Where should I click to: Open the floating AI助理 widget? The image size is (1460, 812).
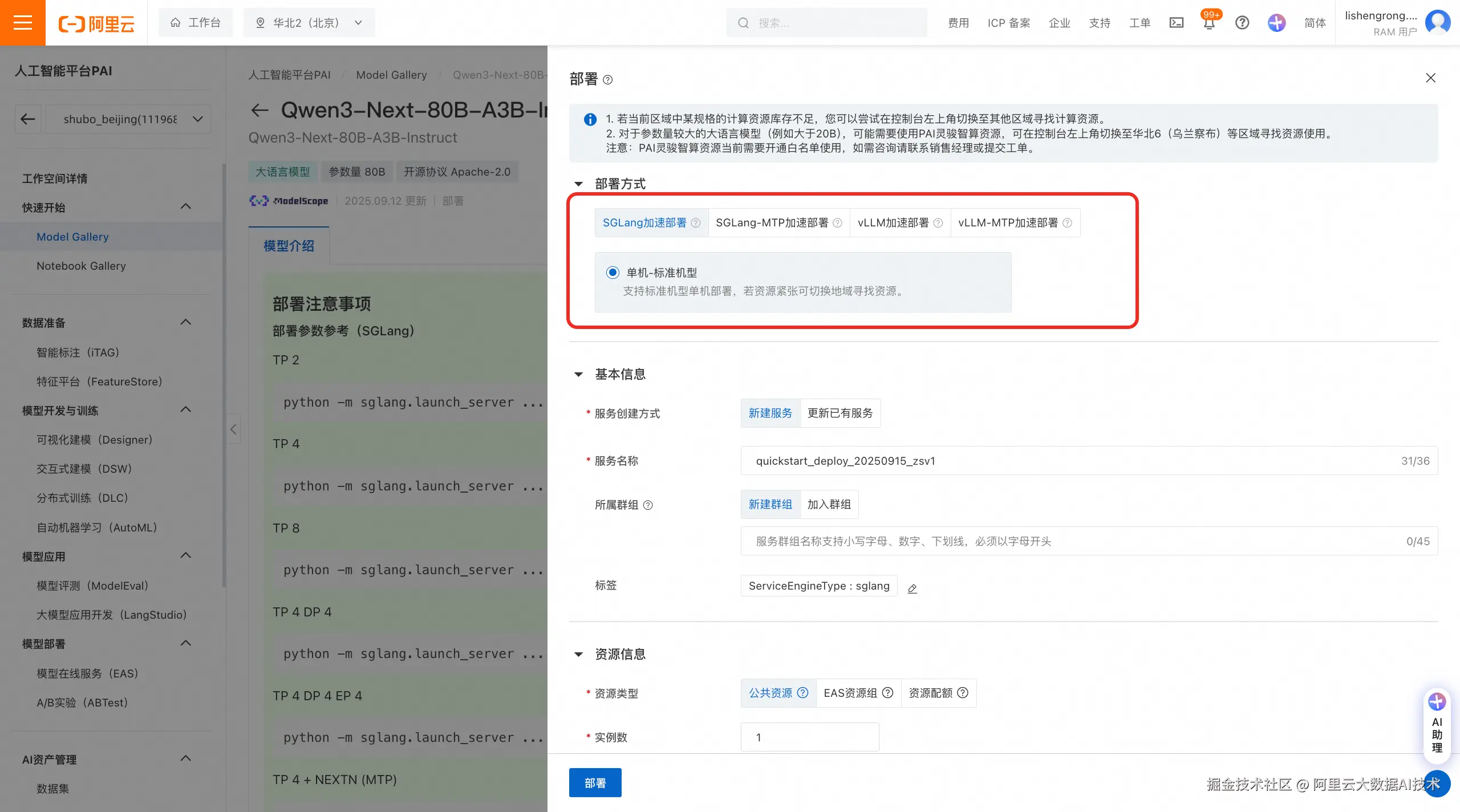pyautogui.click(x=1437, y=726)
